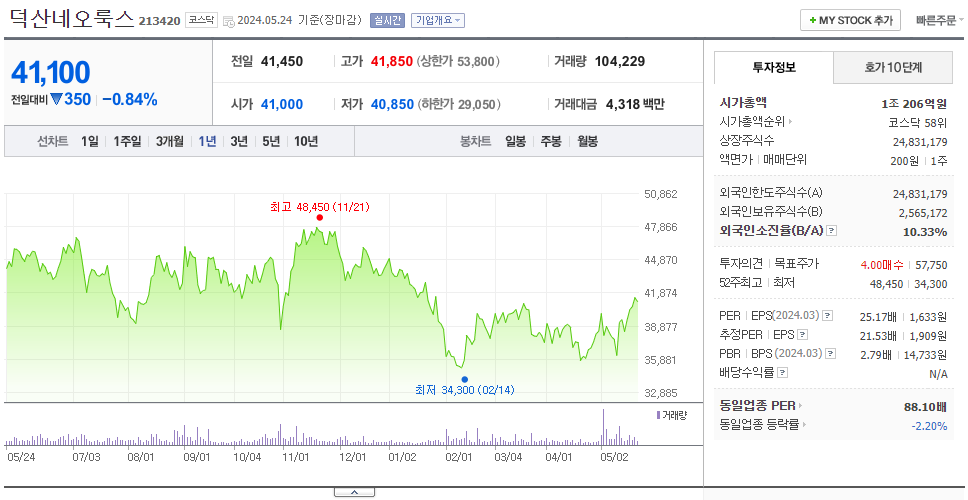Click the 동일업종 PER value 88.10배
This screenshot has height=500, width=968.
tap(925, 407)
